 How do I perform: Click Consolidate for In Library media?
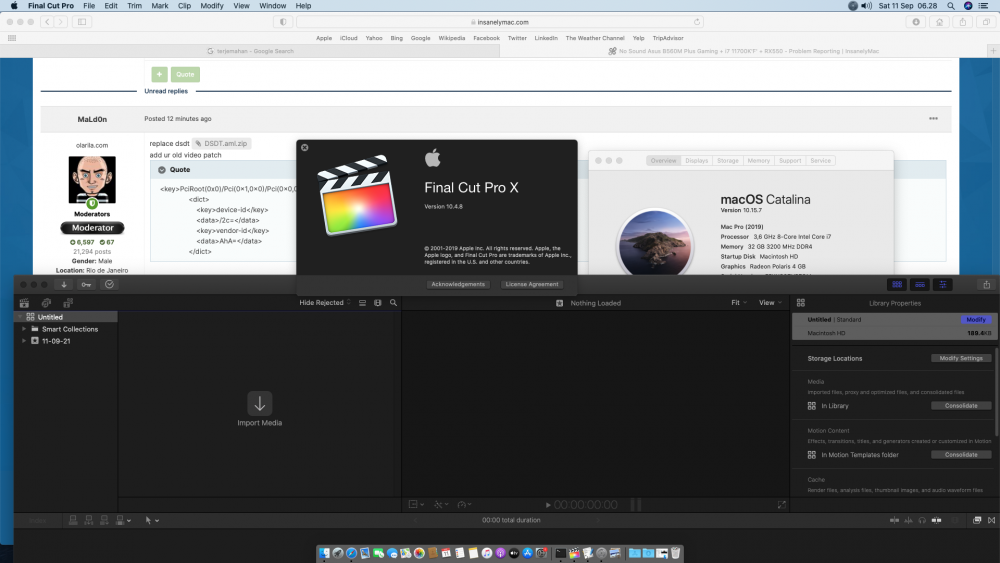961,406
